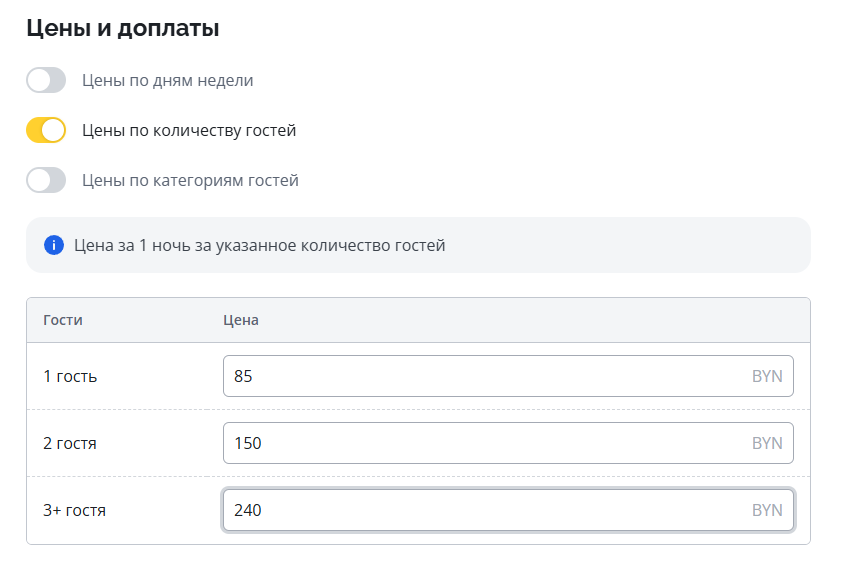The height and width of the screenshot is (569, 845).
Task: Click the '1 гость' row label
Action: (71, 376)
